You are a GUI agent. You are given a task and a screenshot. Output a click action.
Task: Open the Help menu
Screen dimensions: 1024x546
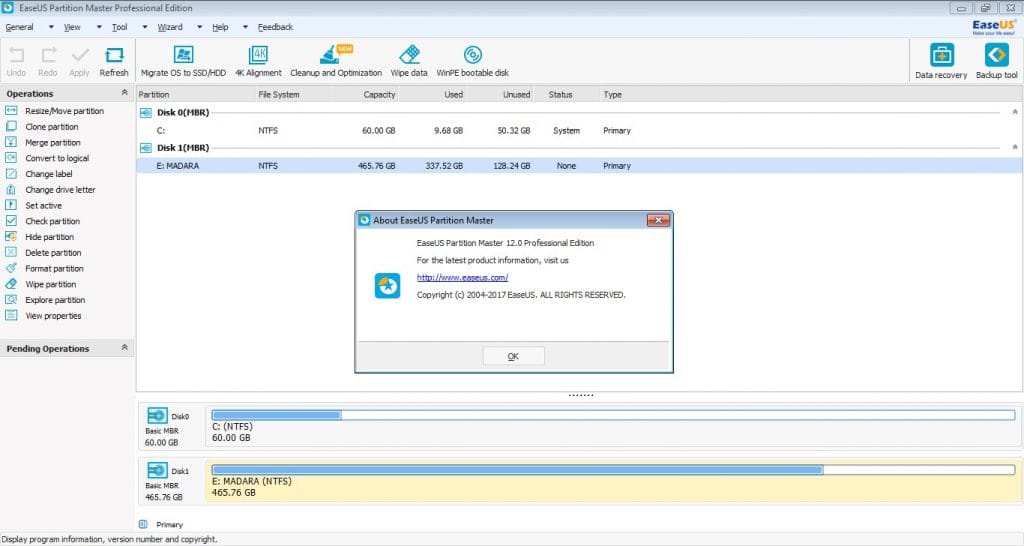[220, 27]
